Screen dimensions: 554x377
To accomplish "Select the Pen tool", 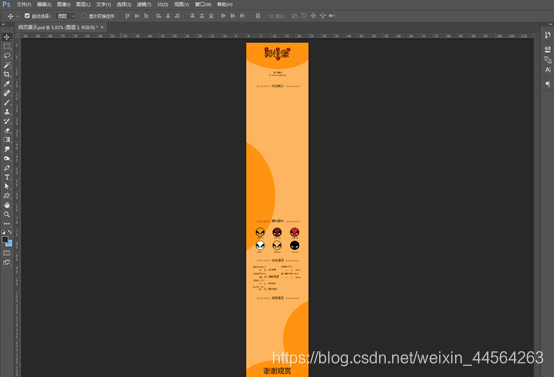I will point(7,168).
